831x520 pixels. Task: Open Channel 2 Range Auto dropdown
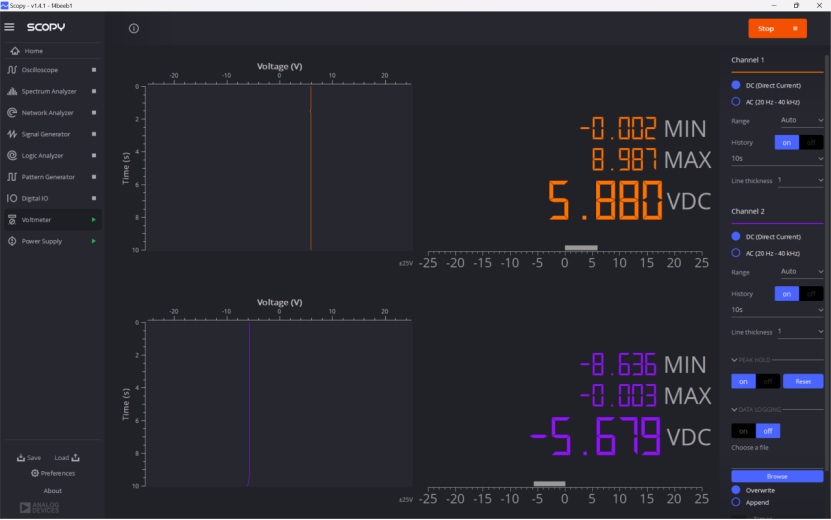click(801, 271)
